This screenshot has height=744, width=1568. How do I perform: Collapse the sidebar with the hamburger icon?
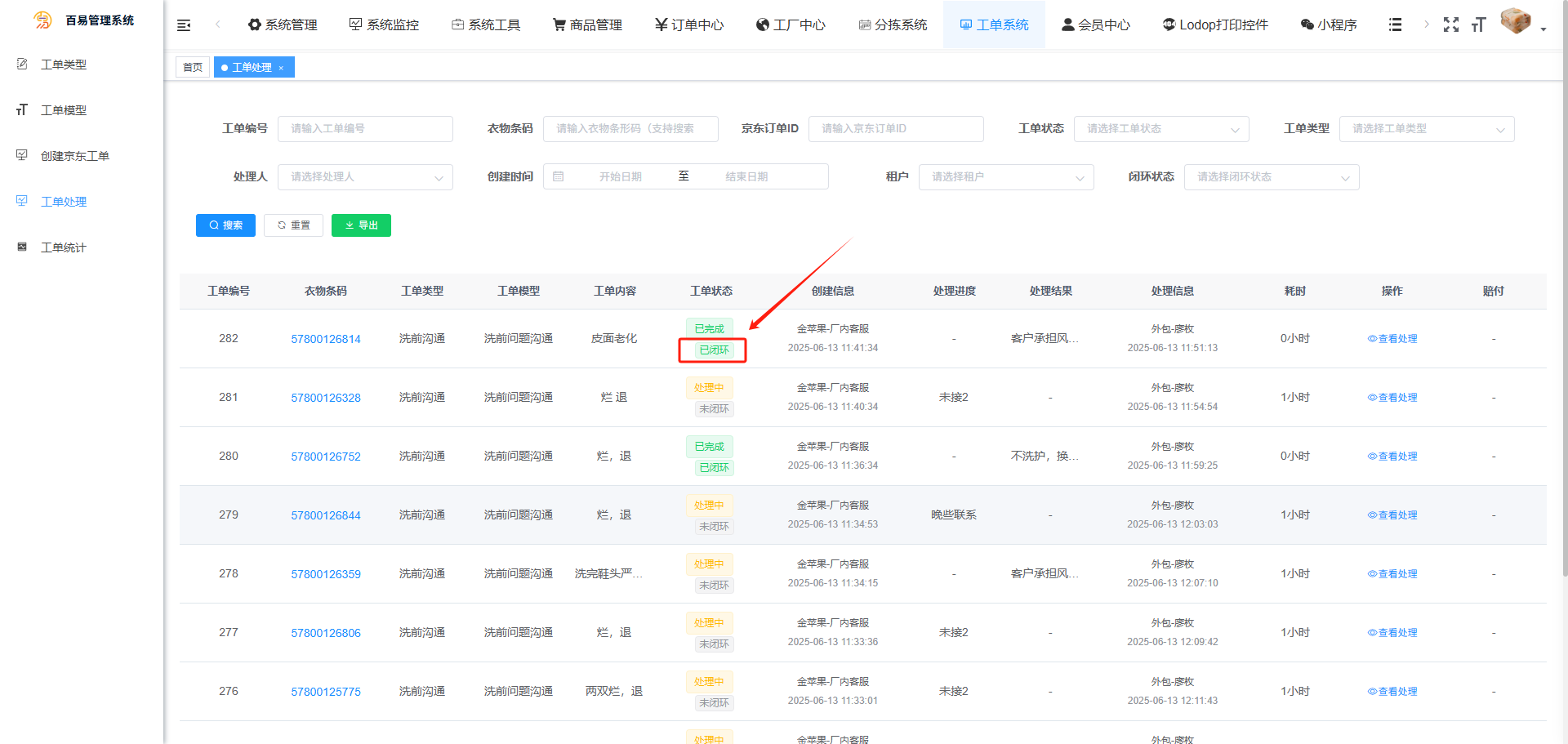click(184, 25)
